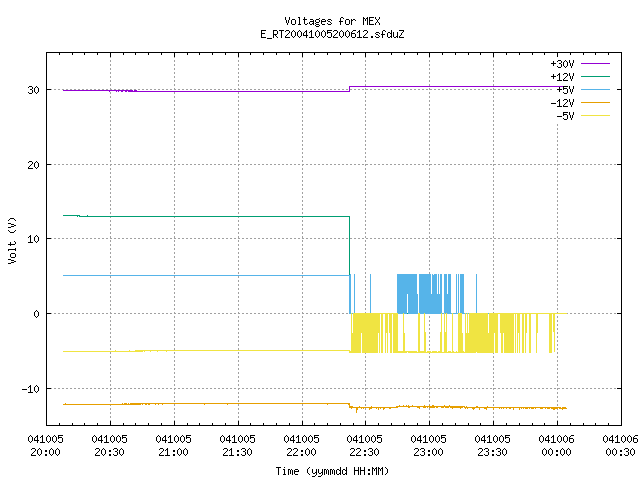Click the y-axis label 'Volt (V)'
The image size is (640, 480).
(x=12, y=240)
